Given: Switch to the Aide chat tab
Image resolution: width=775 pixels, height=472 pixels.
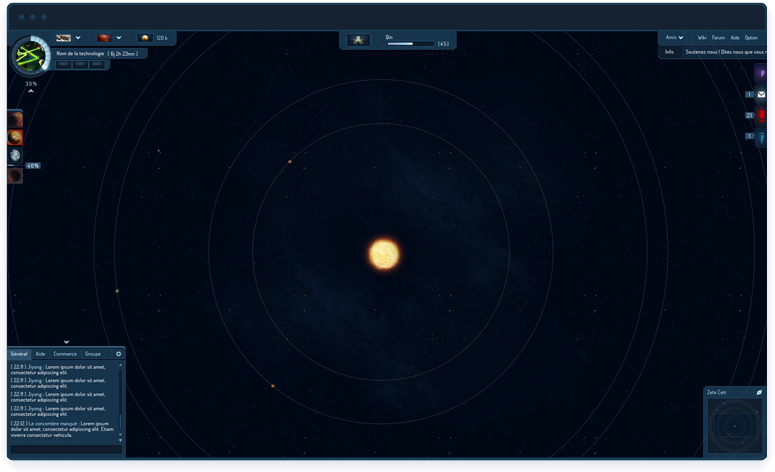Looking at the screenshot, I should click(41, 354).
